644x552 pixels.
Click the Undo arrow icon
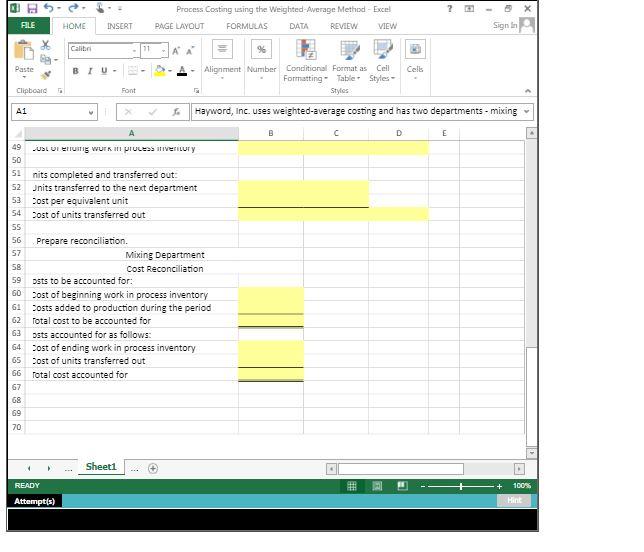coord(48,8)
